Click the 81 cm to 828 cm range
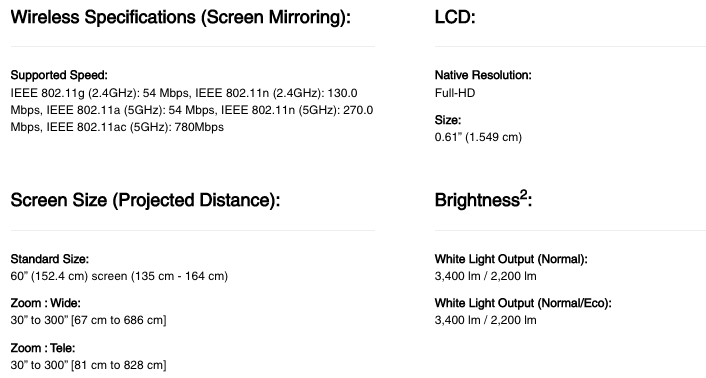706x378 pixels. [x=118, y=365]
